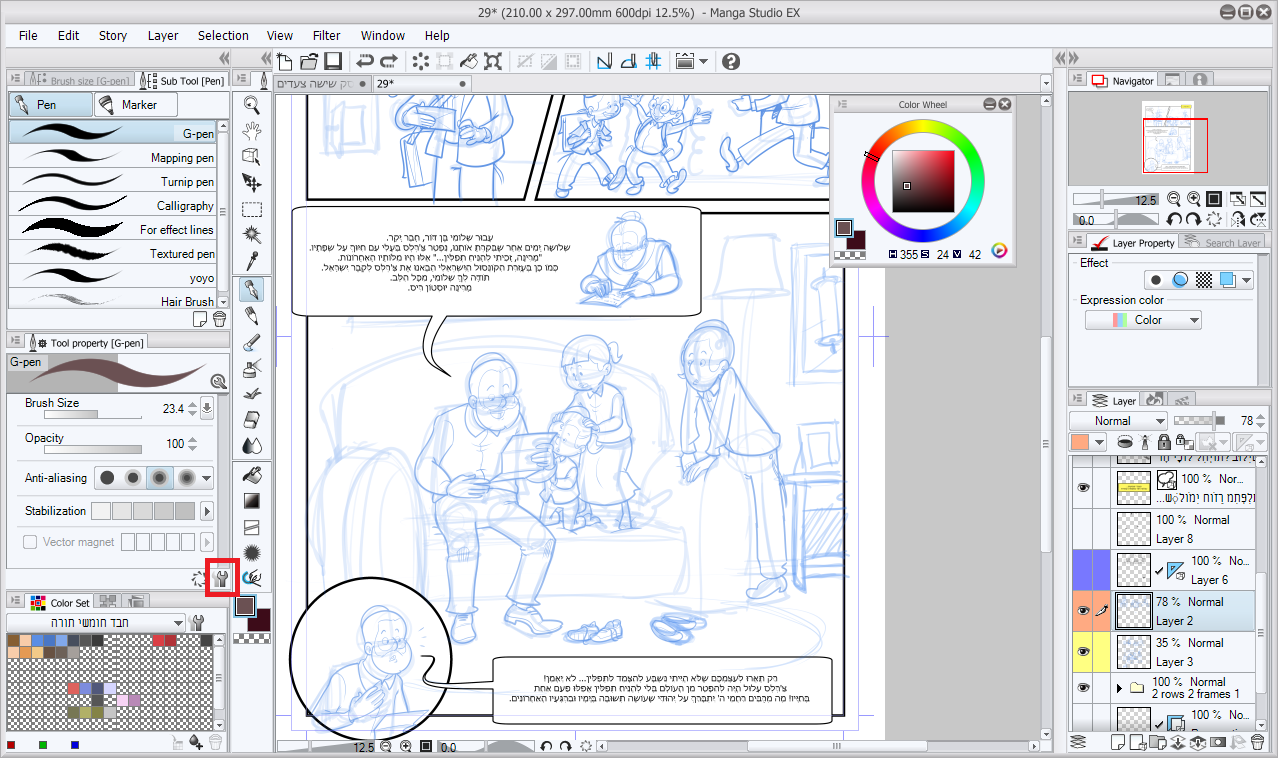Toggle visibility eye of Layer 2
The height and width of the screenshot is (758, 1278).
(x=1082, y=611)
